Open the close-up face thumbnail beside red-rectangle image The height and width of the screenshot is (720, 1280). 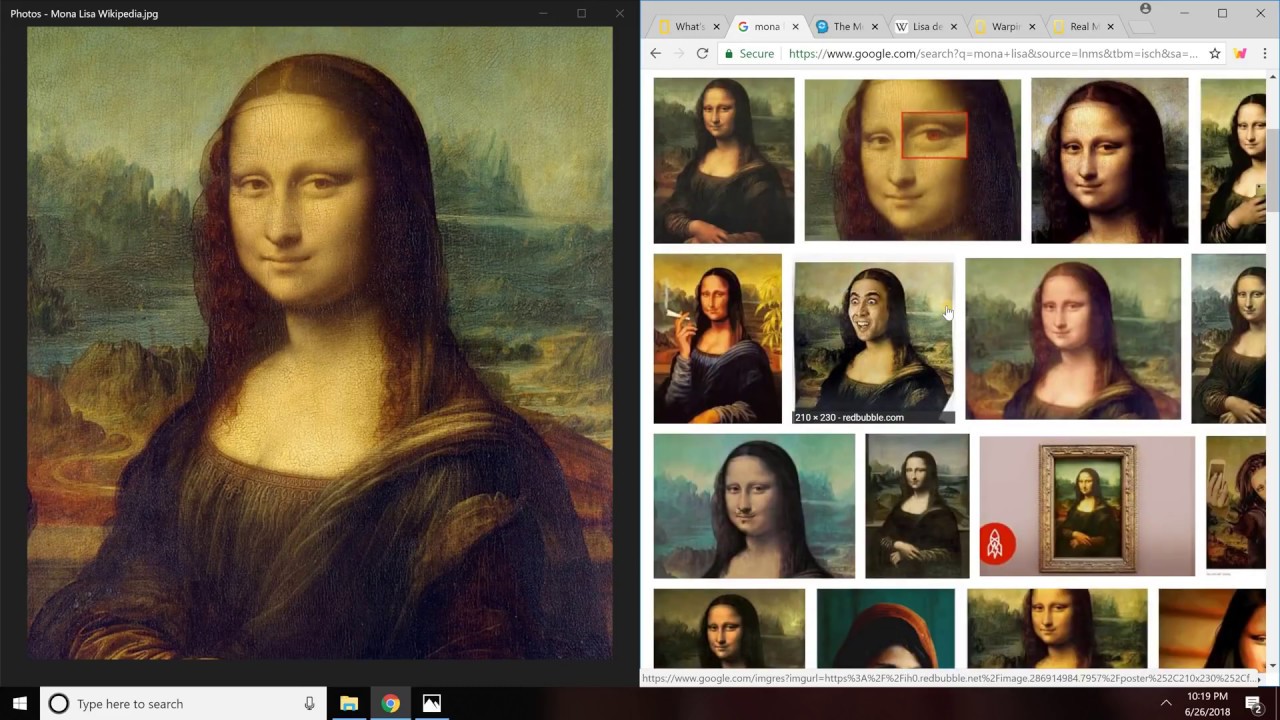[x=1110, y=160]
